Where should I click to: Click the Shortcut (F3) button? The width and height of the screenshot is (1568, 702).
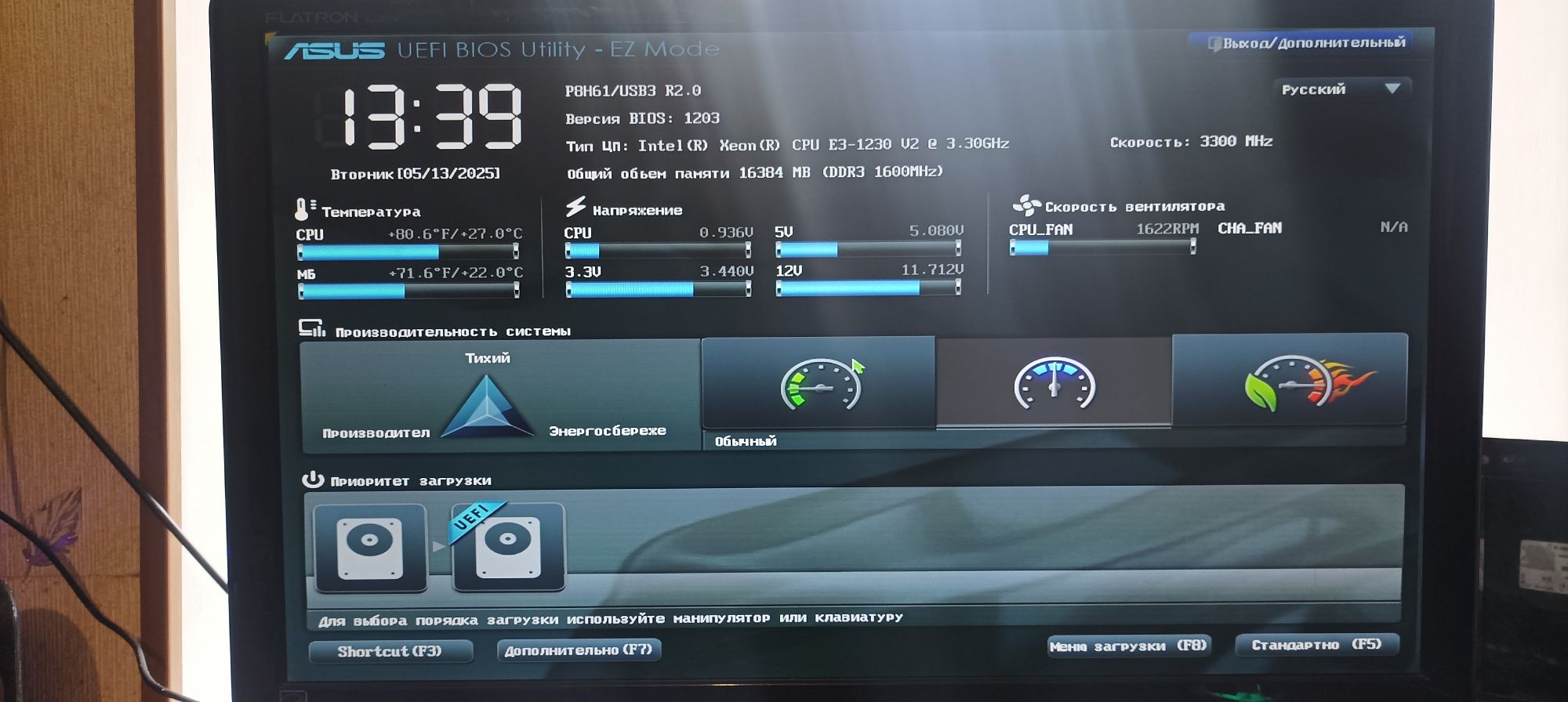pos(390,651)
